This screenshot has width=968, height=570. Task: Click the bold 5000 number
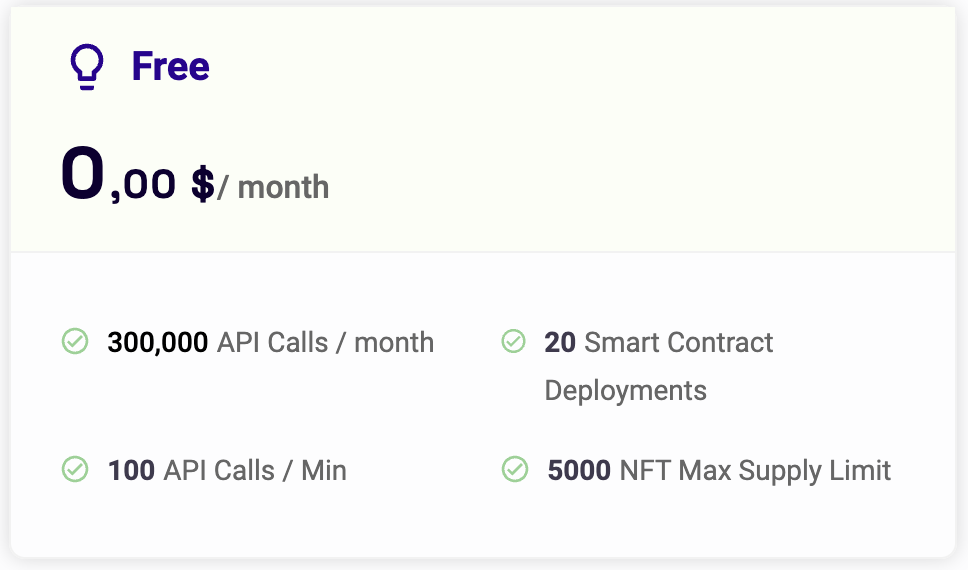pyautogui.click(x=579, y=470)
